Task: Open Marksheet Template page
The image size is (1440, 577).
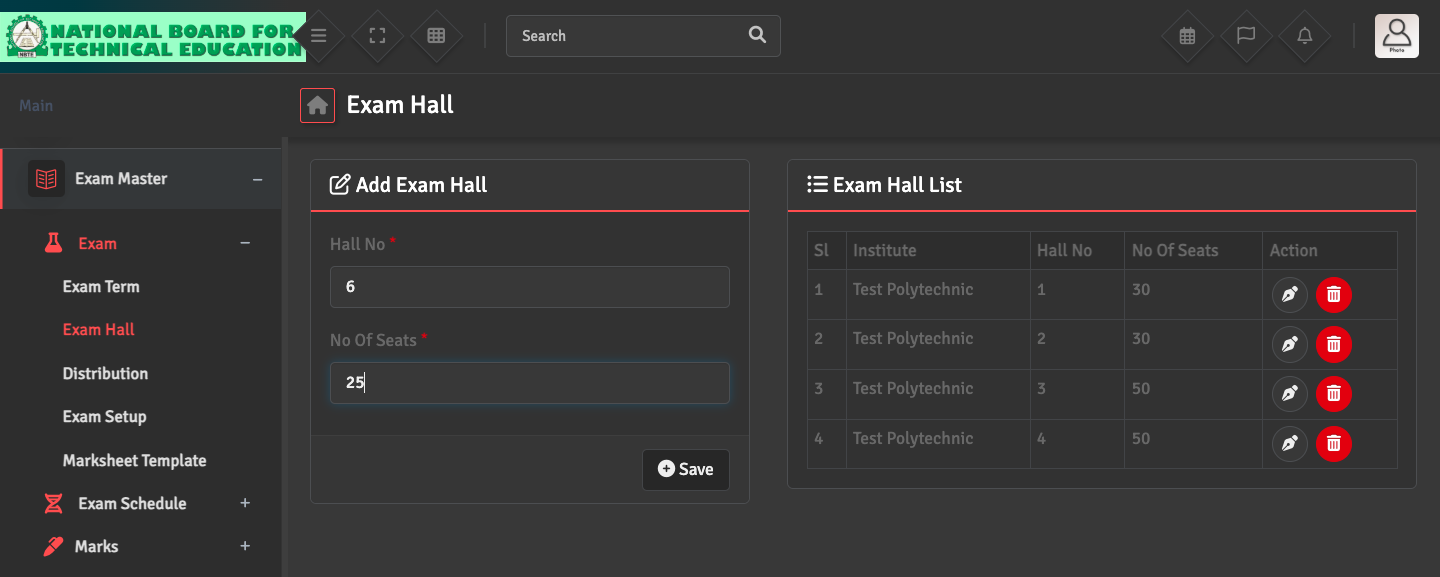Action: click(x=134, y=460)
